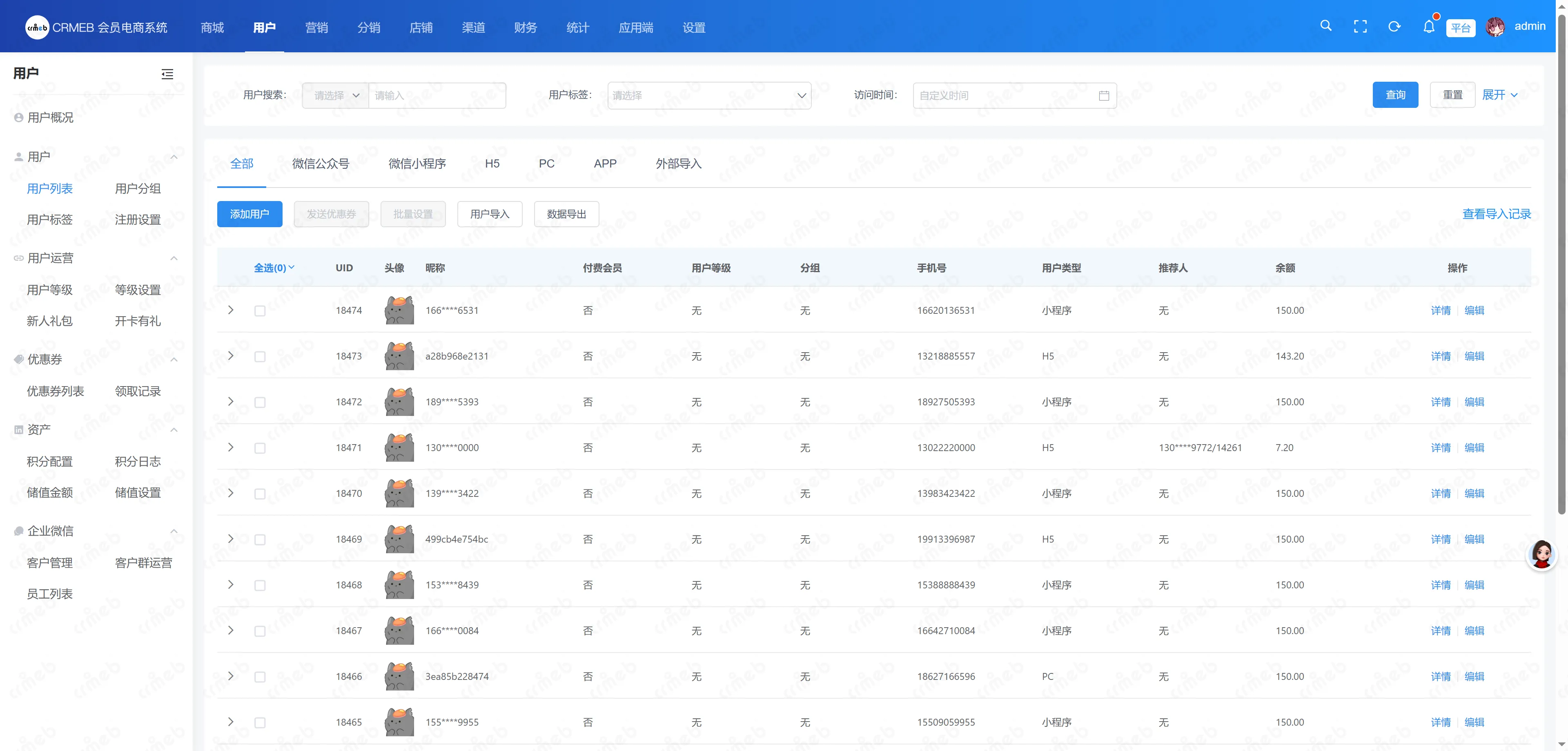Check the checkbox for user 18468
The image size is (1568, 751).
click(260, 586)
